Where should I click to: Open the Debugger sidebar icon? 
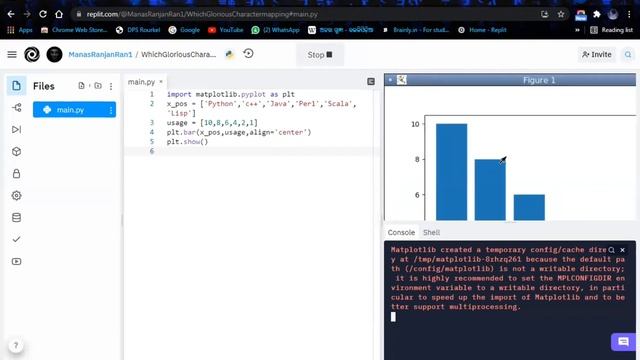click(16, 129)
